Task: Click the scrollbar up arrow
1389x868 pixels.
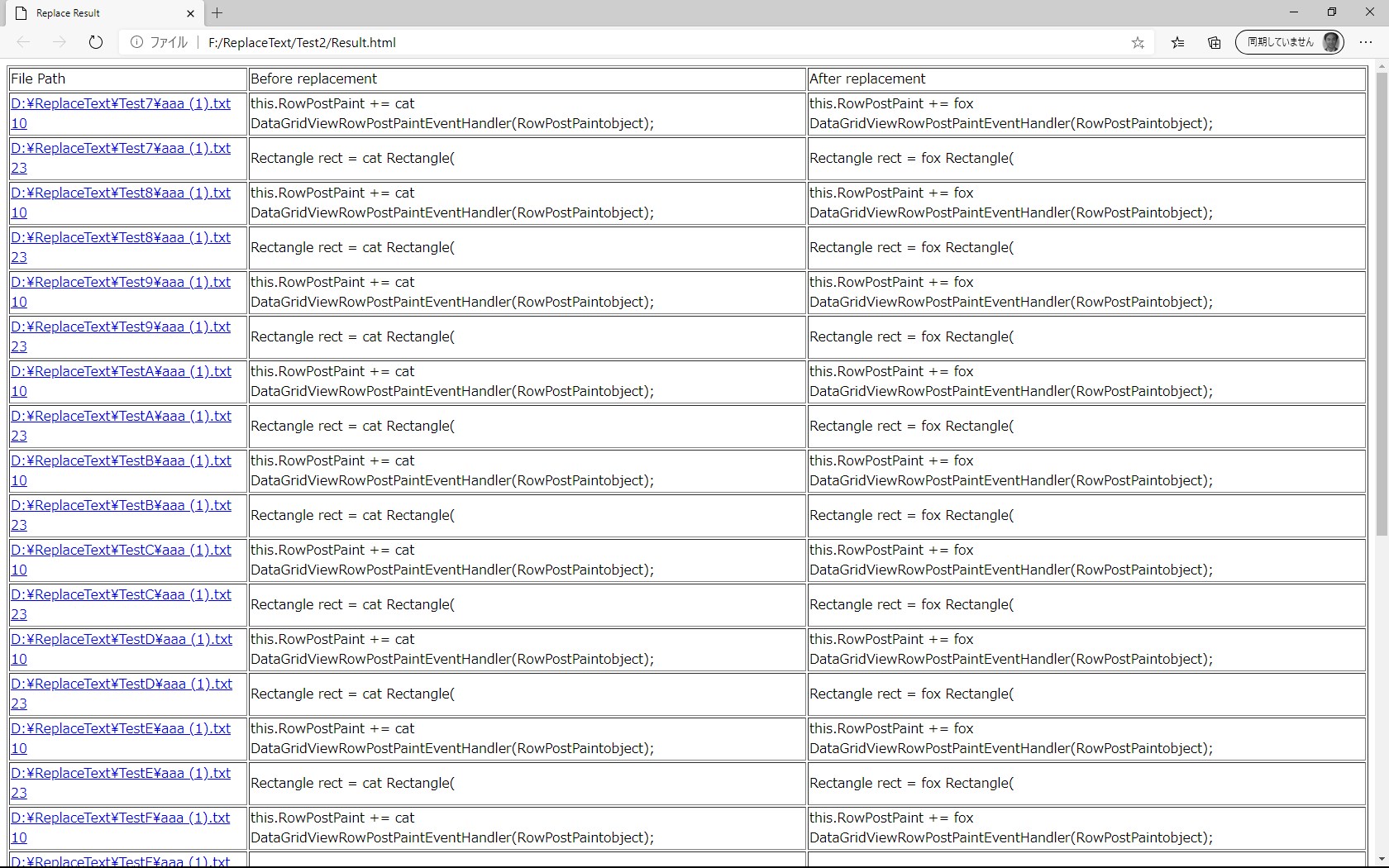Action: tap(1382, 64)
